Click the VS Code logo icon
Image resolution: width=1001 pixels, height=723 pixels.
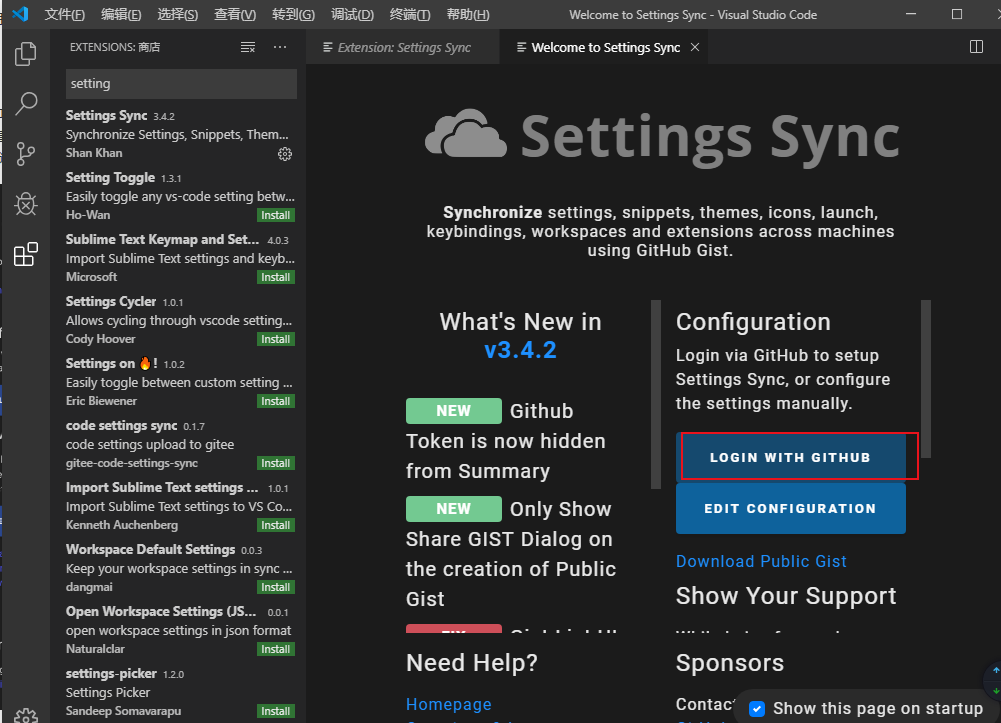(20, 13)
